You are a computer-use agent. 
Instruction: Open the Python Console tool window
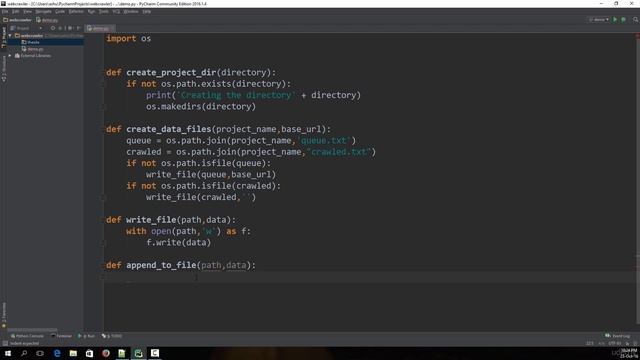(x=27, y=336)
